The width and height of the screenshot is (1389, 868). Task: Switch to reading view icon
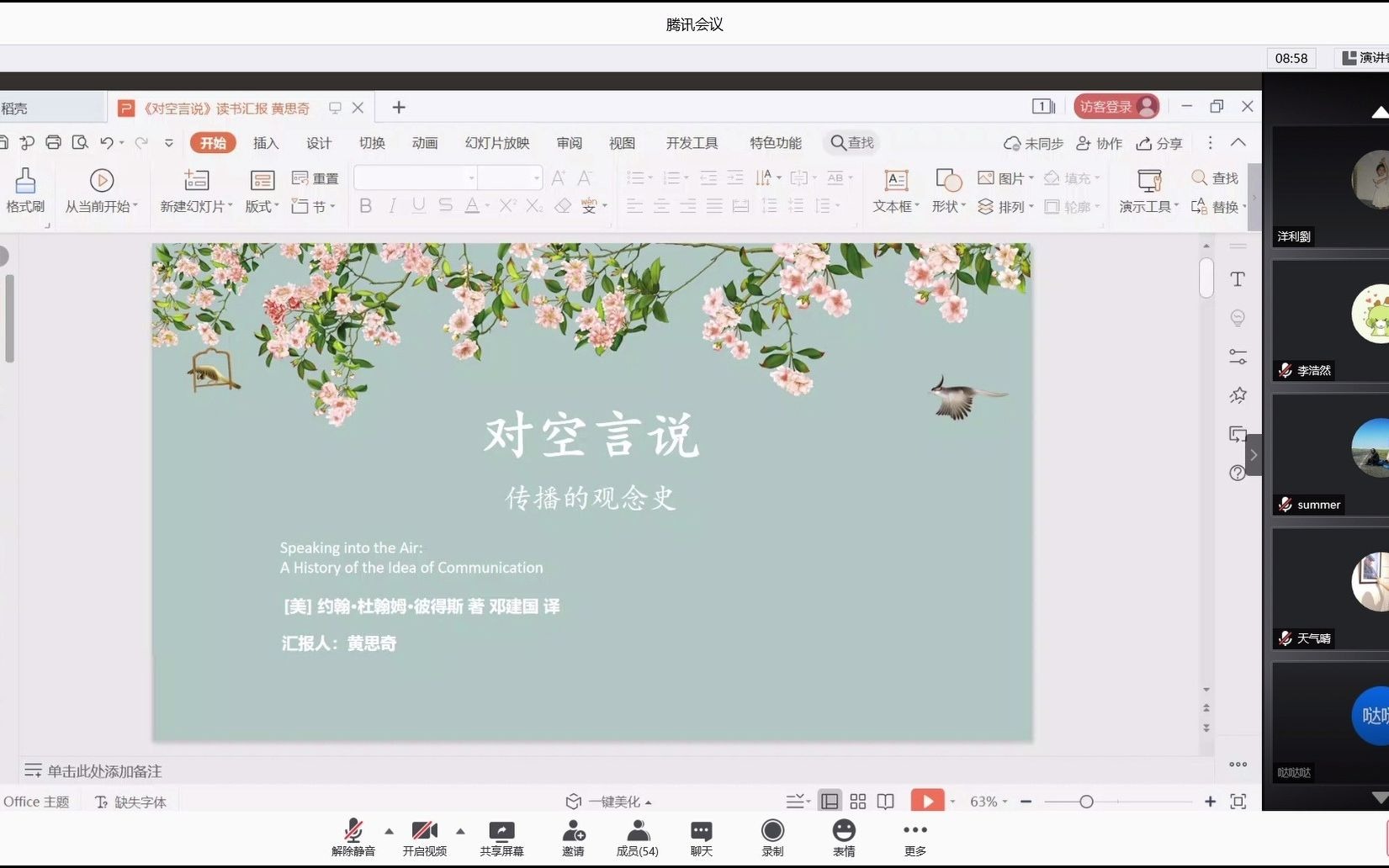[886, 802]
